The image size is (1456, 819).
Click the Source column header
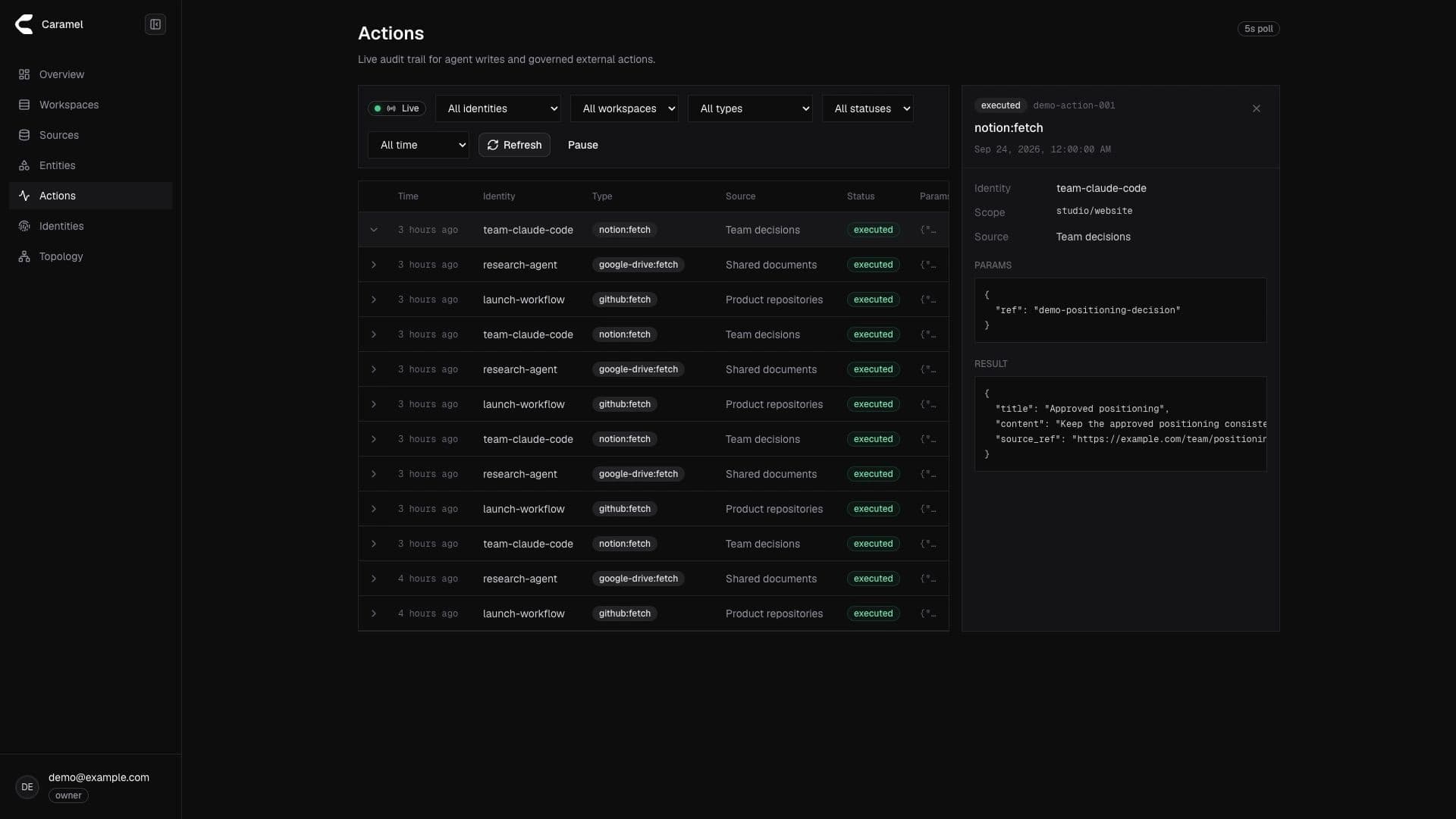pyautogui.click(x=740, y=196)
